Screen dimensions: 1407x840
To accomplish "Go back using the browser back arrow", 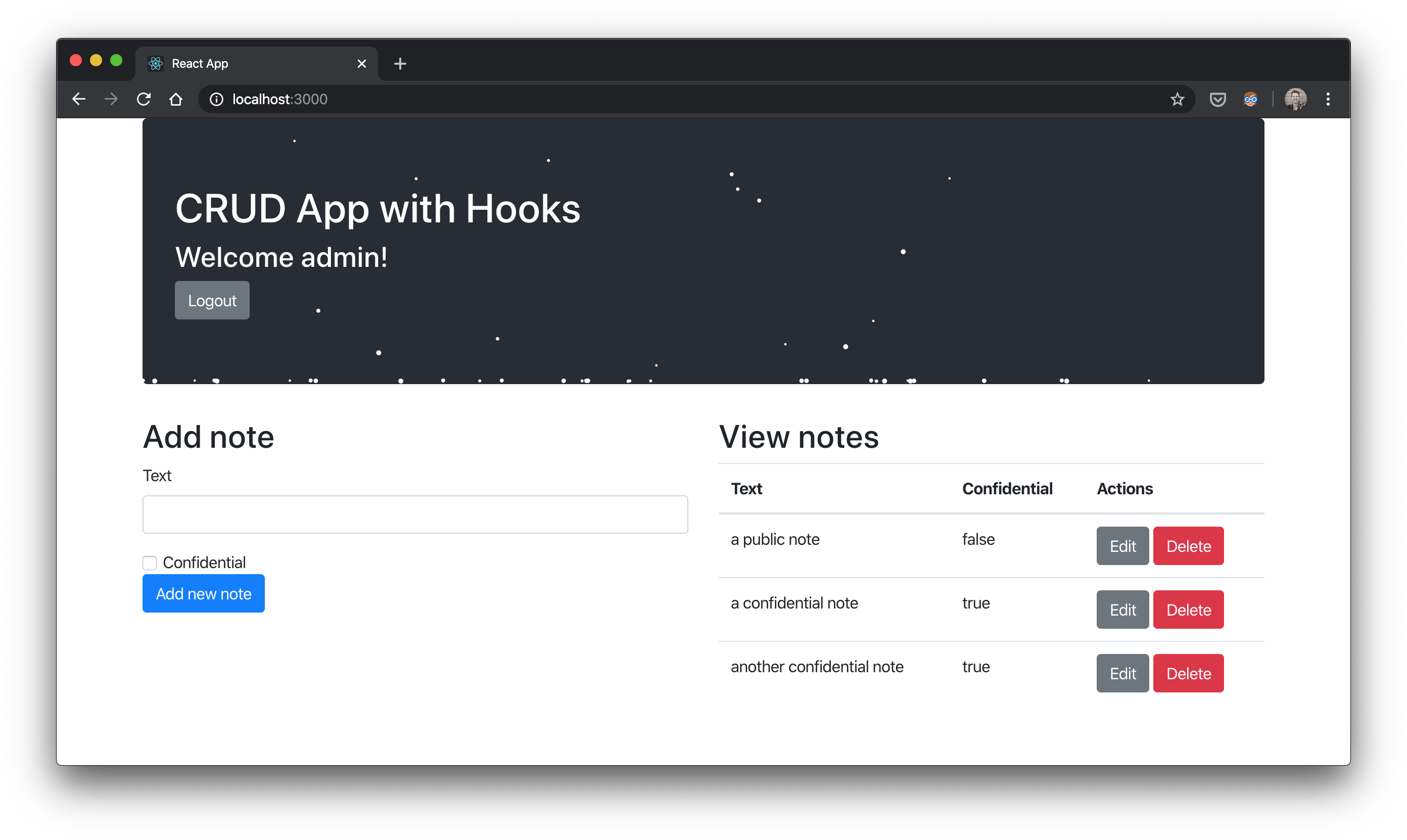I will pos(79,99).
